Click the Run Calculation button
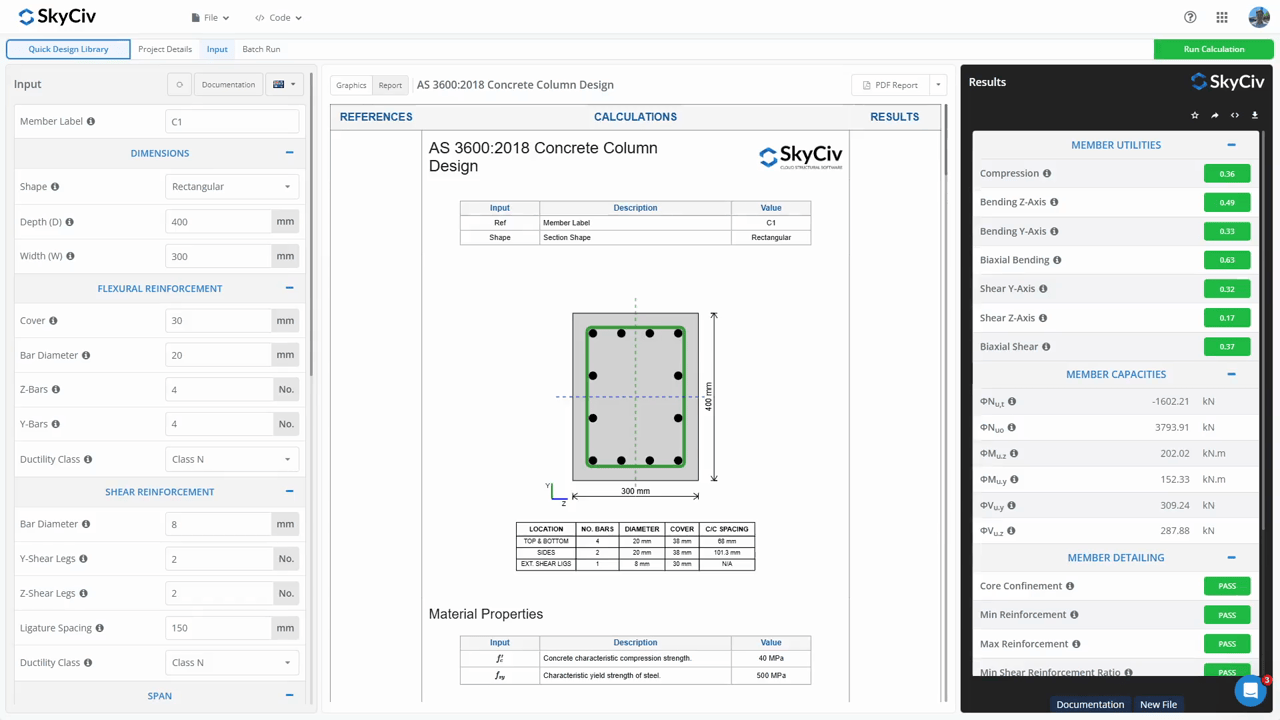The image size is (1280, 720). [1214, 49]
